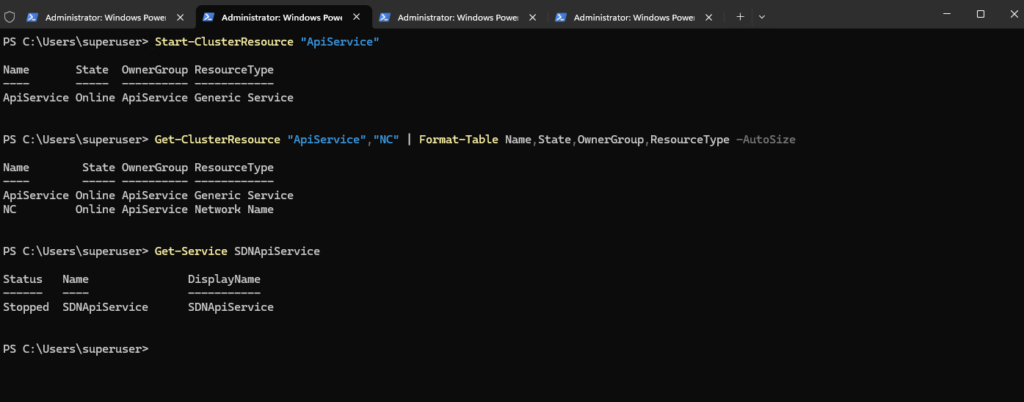Click the PowerShell icon on the third tab
The image size is (1024, 402).
click(x=385, y=18)
